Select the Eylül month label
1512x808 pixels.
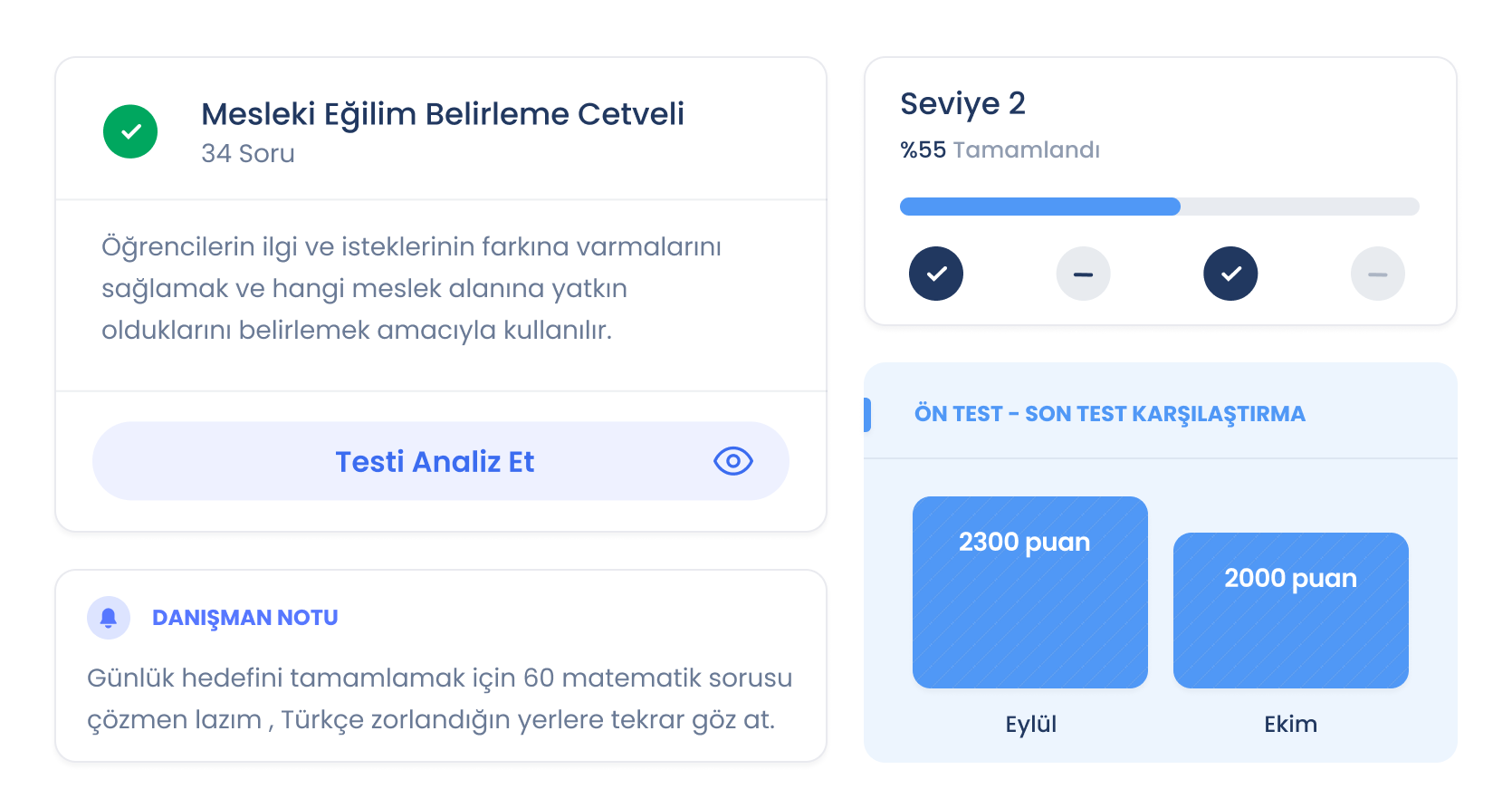click(1030, 724)
